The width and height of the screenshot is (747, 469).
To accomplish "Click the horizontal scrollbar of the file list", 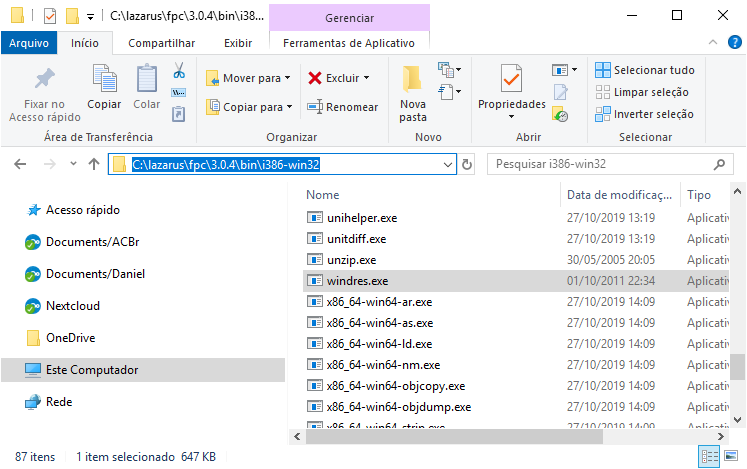I will click(454, 437).
